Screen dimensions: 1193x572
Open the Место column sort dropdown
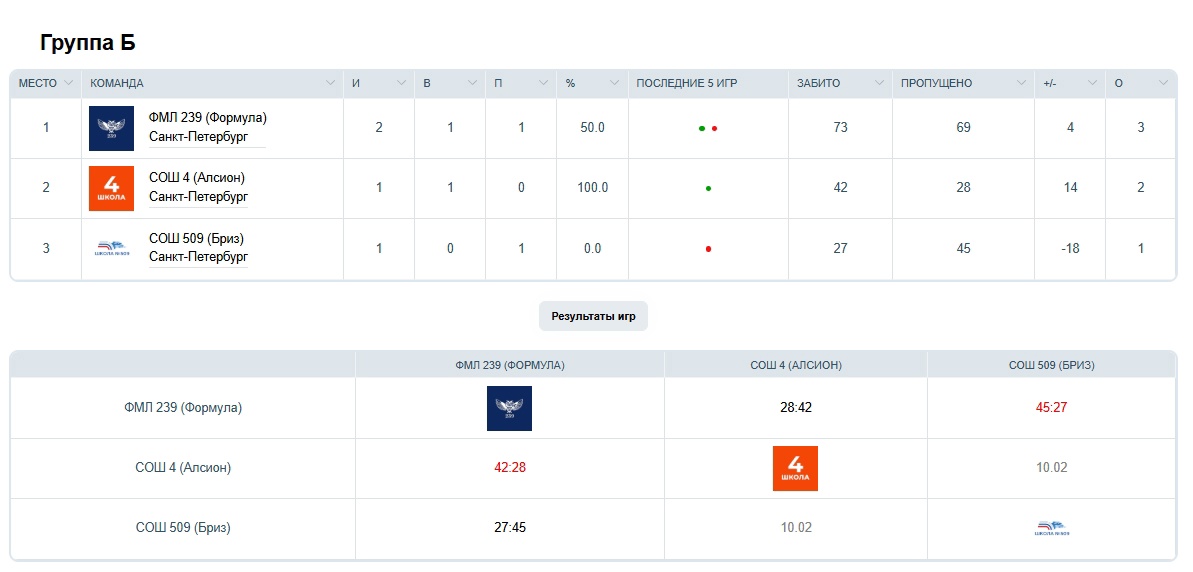point(69,83)
